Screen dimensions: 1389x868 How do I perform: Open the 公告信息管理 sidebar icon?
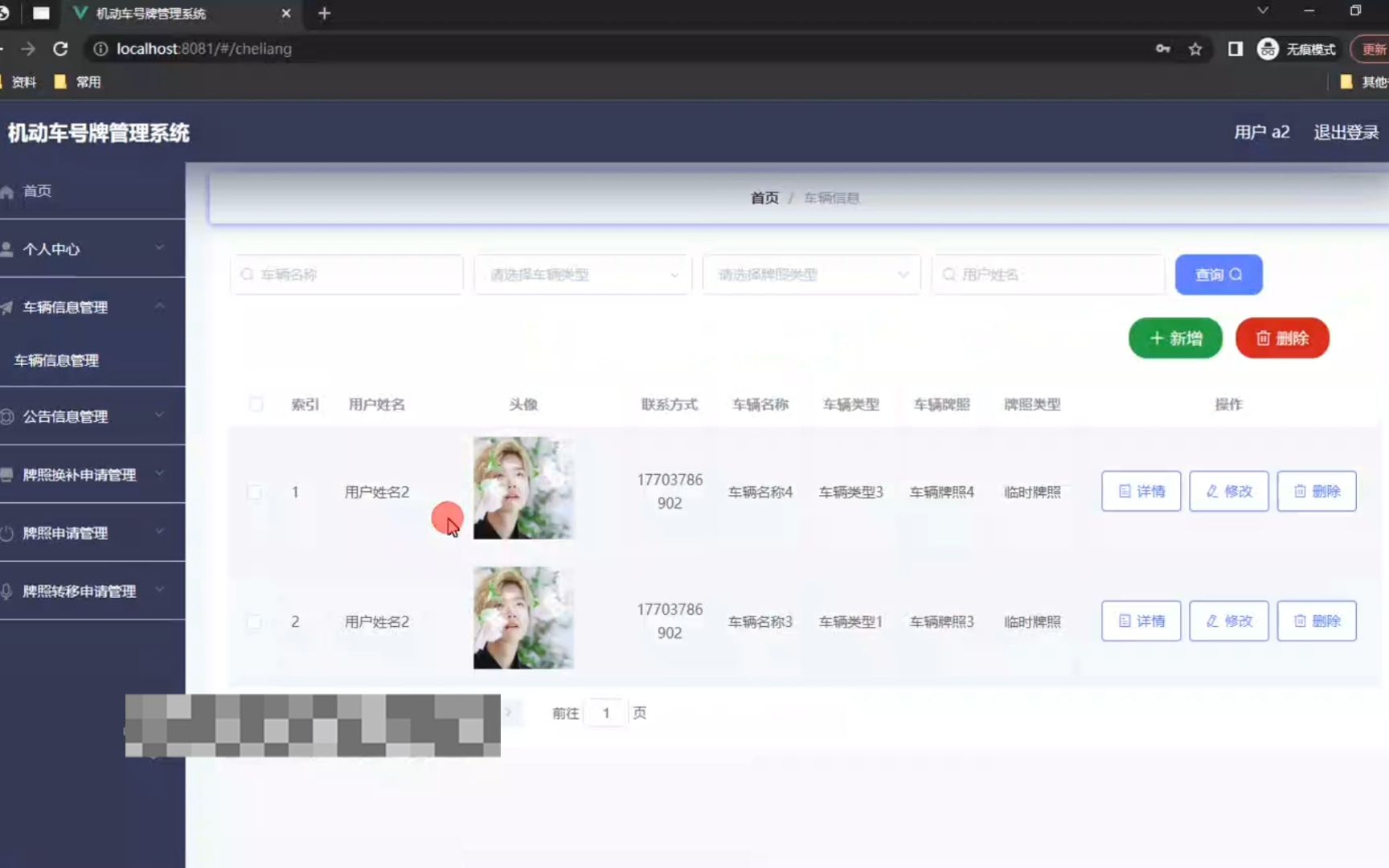[8, 416]
